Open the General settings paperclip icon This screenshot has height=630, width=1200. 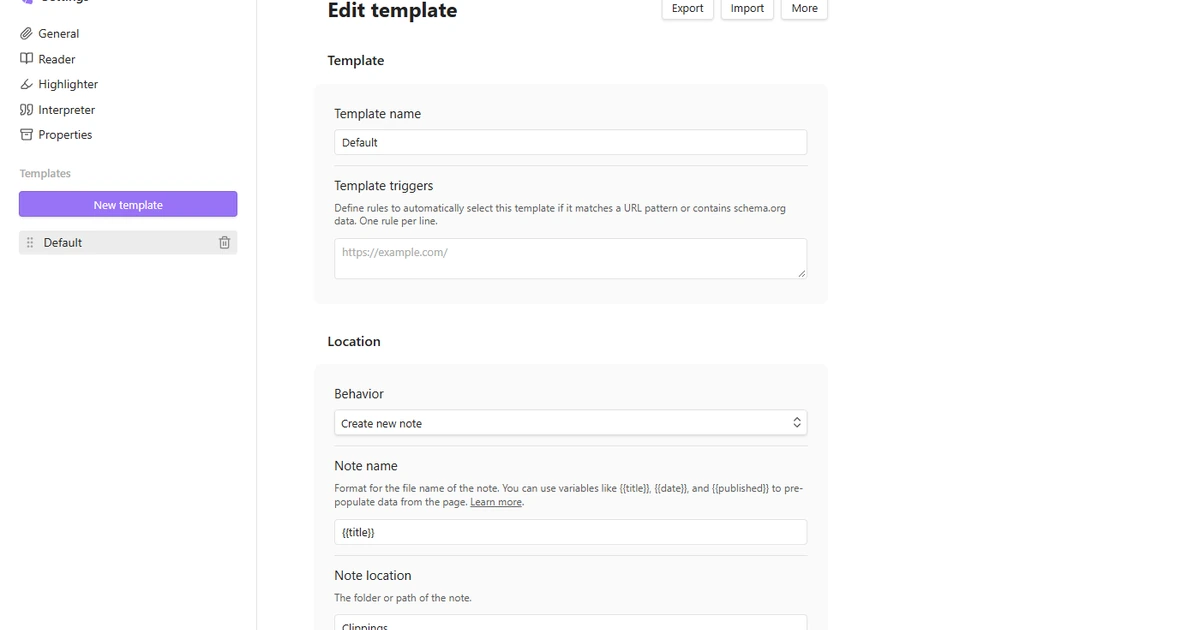[26, 34]
